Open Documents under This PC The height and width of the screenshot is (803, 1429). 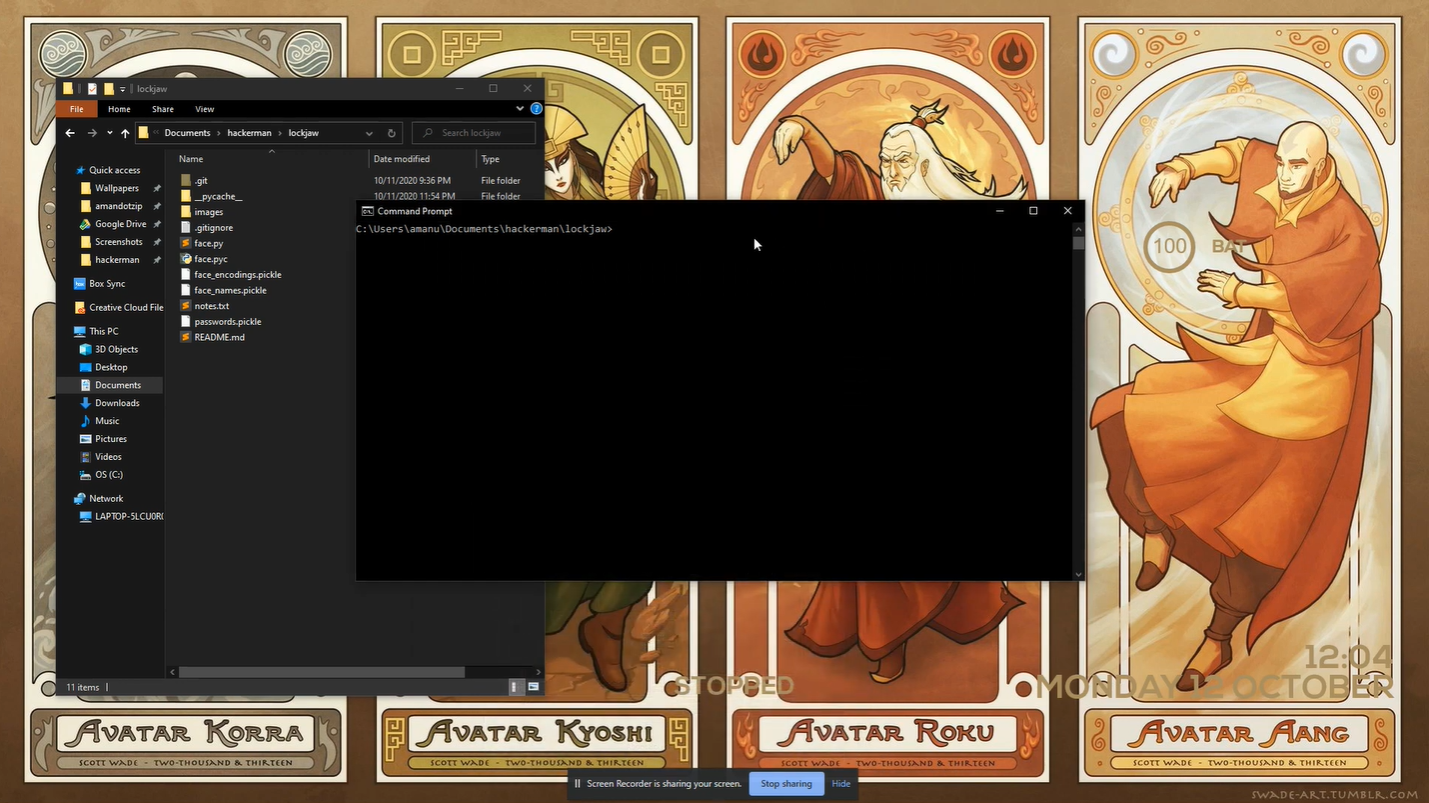[117, 385]
